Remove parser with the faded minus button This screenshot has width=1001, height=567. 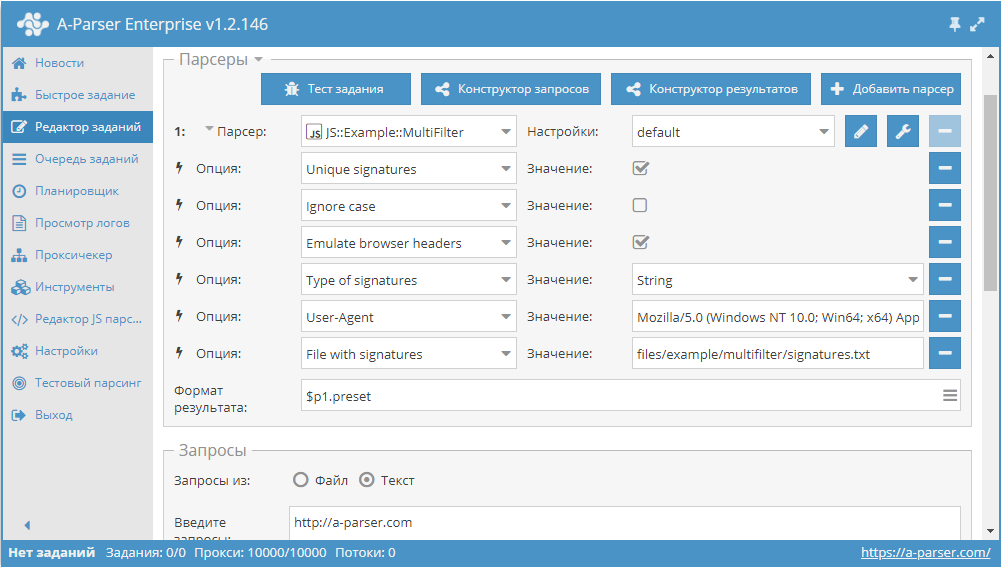pyautogui.click(x=945, y=132)
